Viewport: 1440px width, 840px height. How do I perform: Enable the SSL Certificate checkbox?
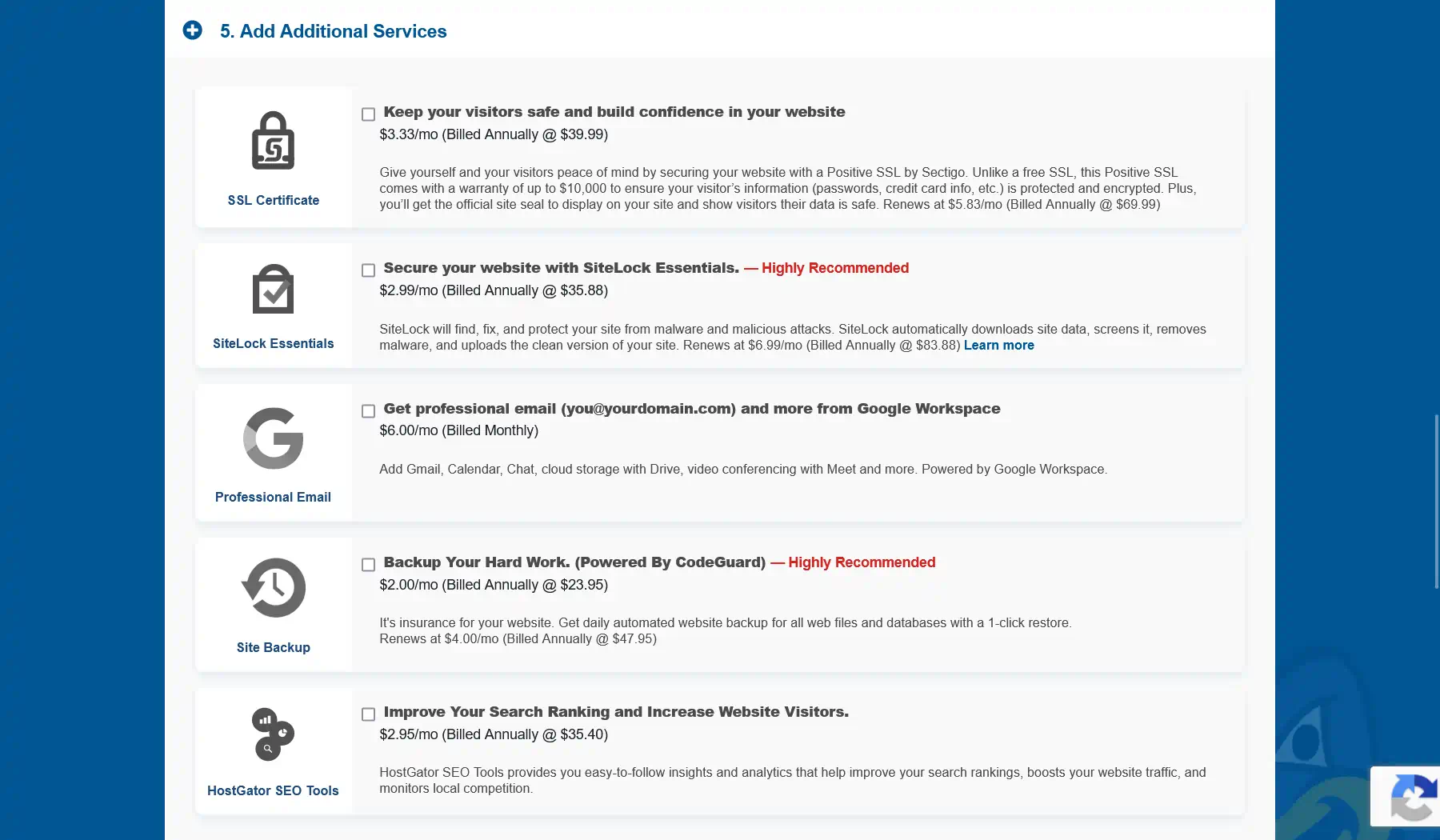coord(368,114)
